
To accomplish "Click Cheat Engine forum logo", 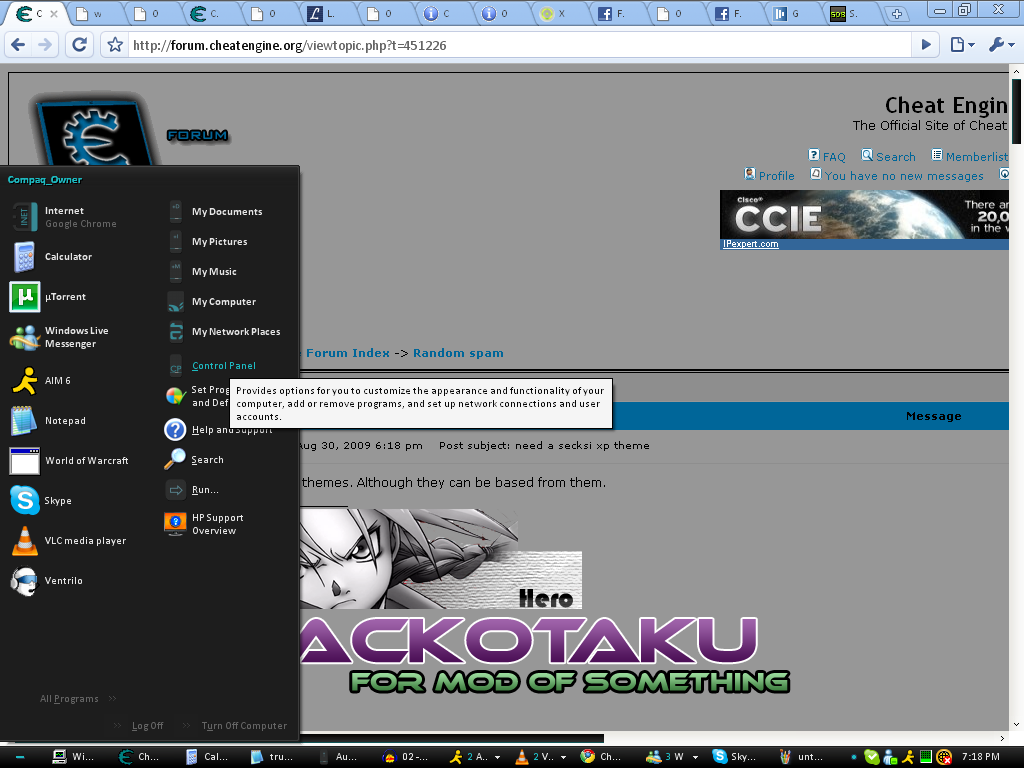I will [x=95, y=131].
